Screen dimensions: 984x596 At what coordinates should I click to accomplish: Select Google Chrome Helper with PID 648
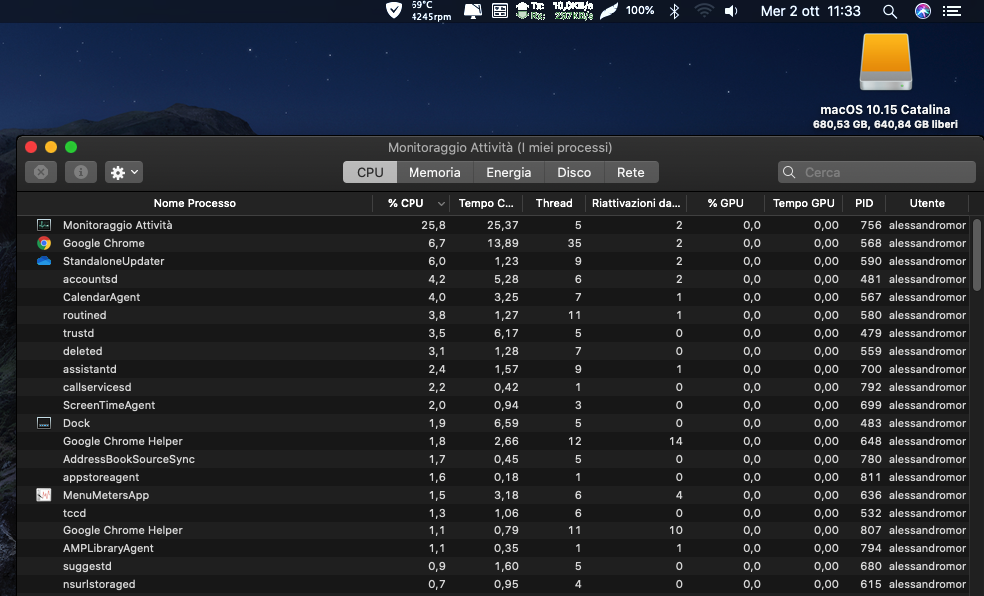pos(495,441)
